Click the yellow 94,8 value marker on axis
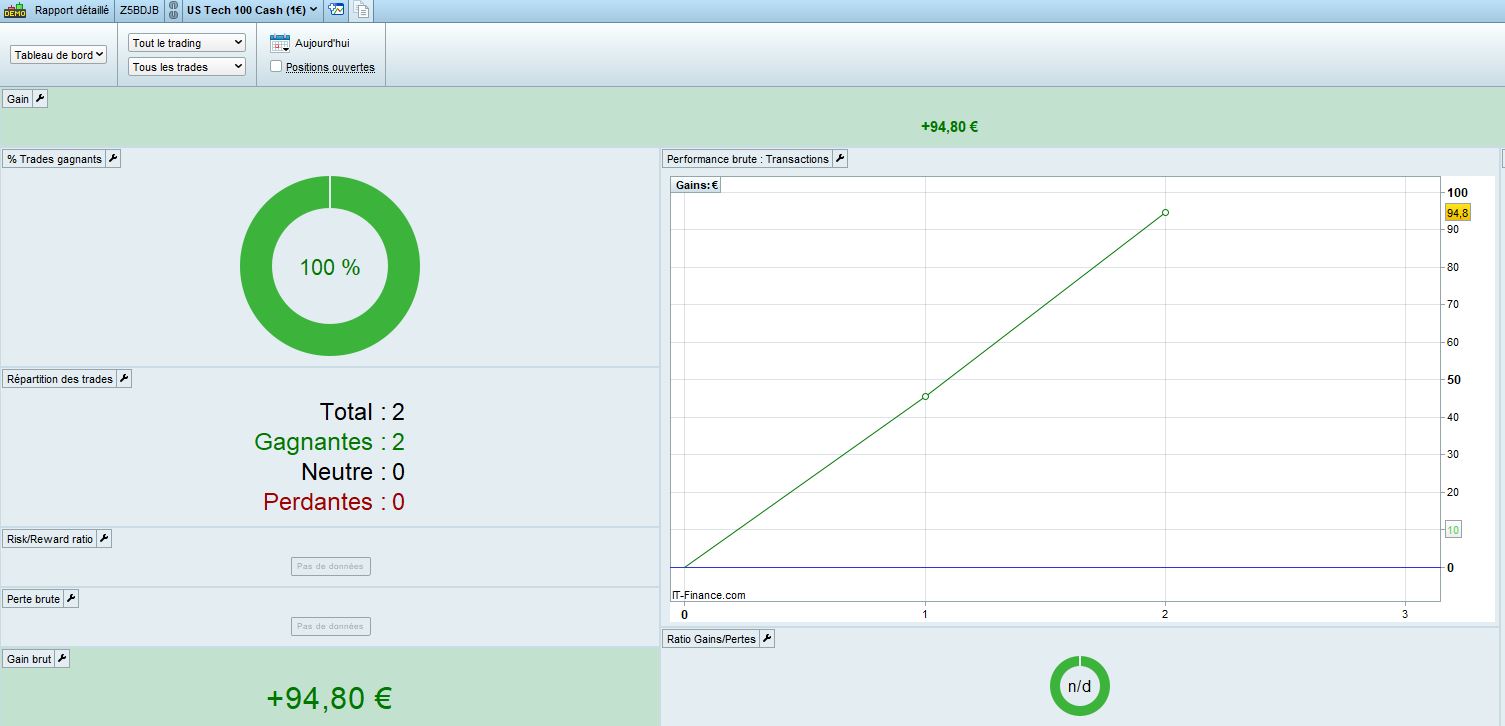The image size is (1505, 726). (x=1457, y=213)
